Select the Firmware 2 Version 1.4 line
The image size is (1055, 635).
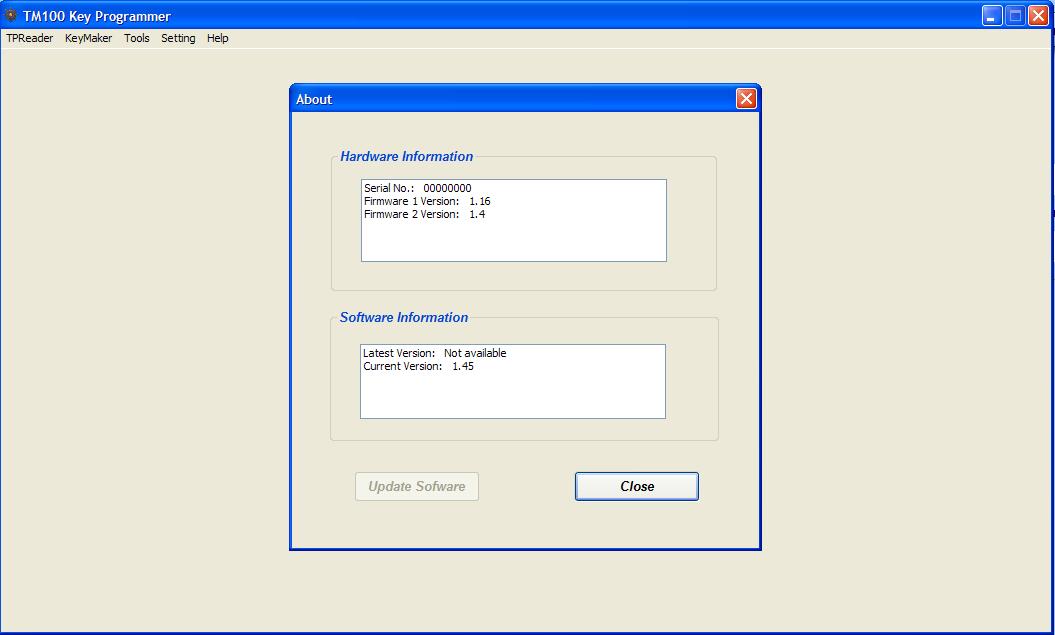(425, 214)
